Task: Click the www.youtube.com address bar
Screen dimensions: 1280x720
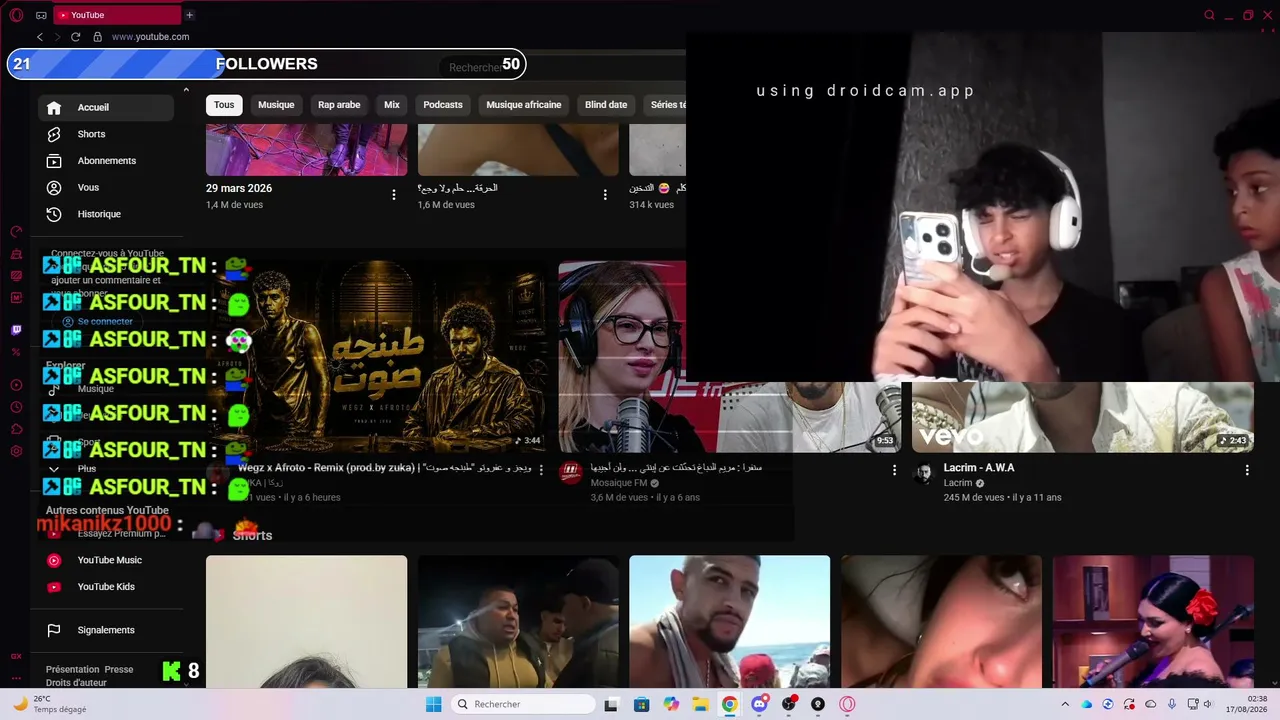Action: pyautogui.click(x=150, y=37)
